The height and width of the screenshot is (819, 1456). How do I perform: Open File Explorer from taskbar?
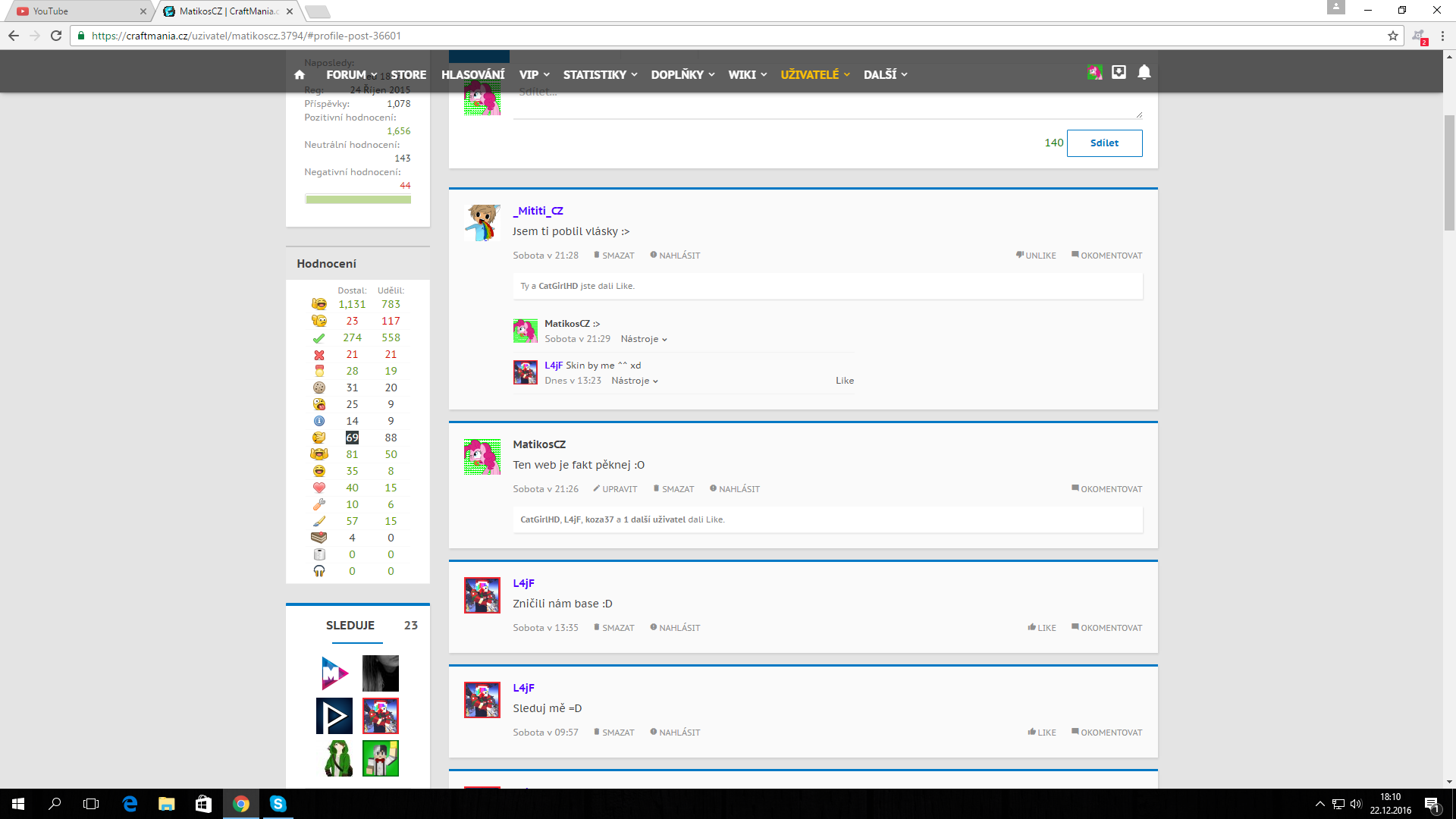point(166,804)
